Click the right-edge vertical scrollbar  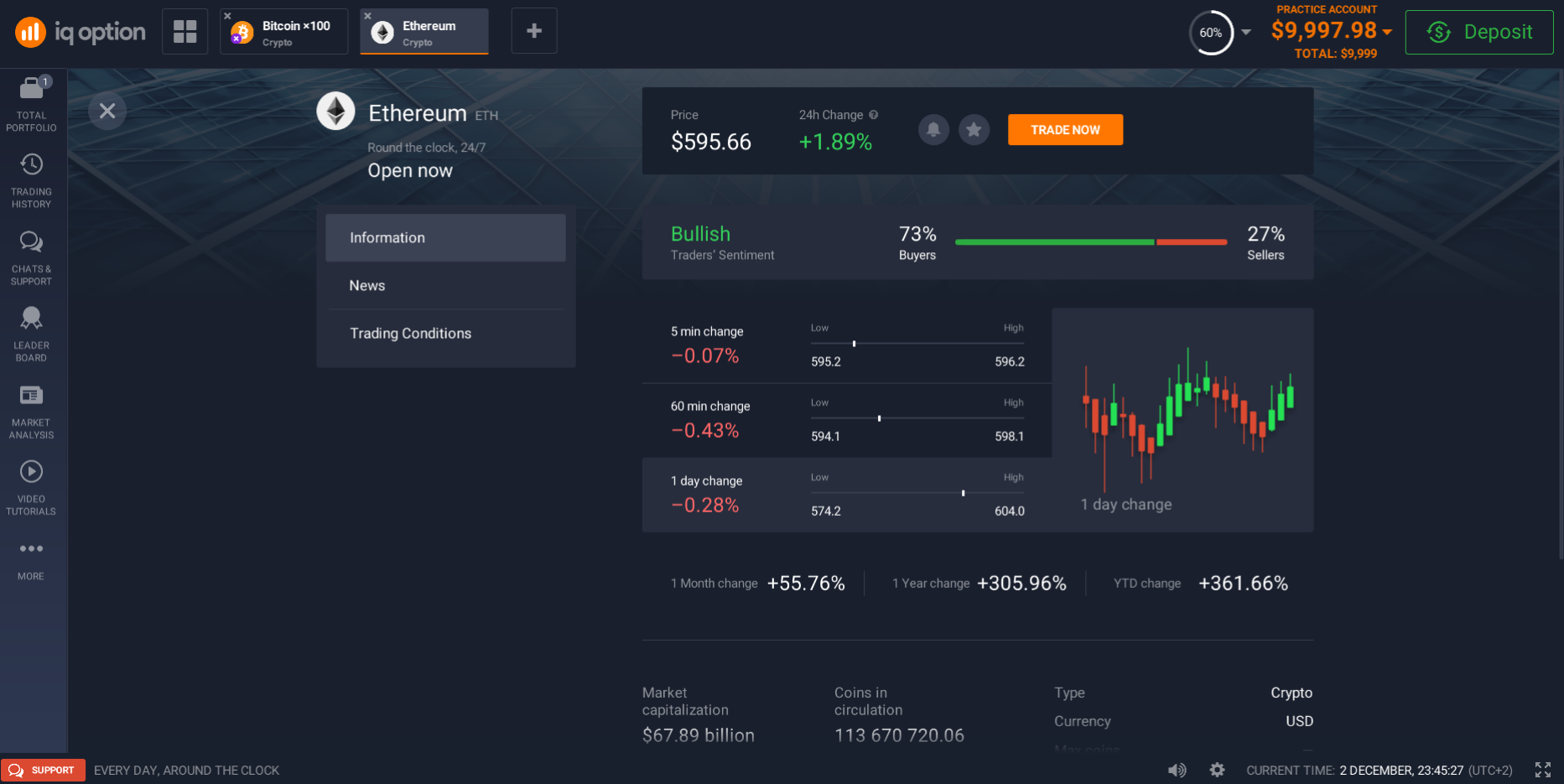(1561, 314)
